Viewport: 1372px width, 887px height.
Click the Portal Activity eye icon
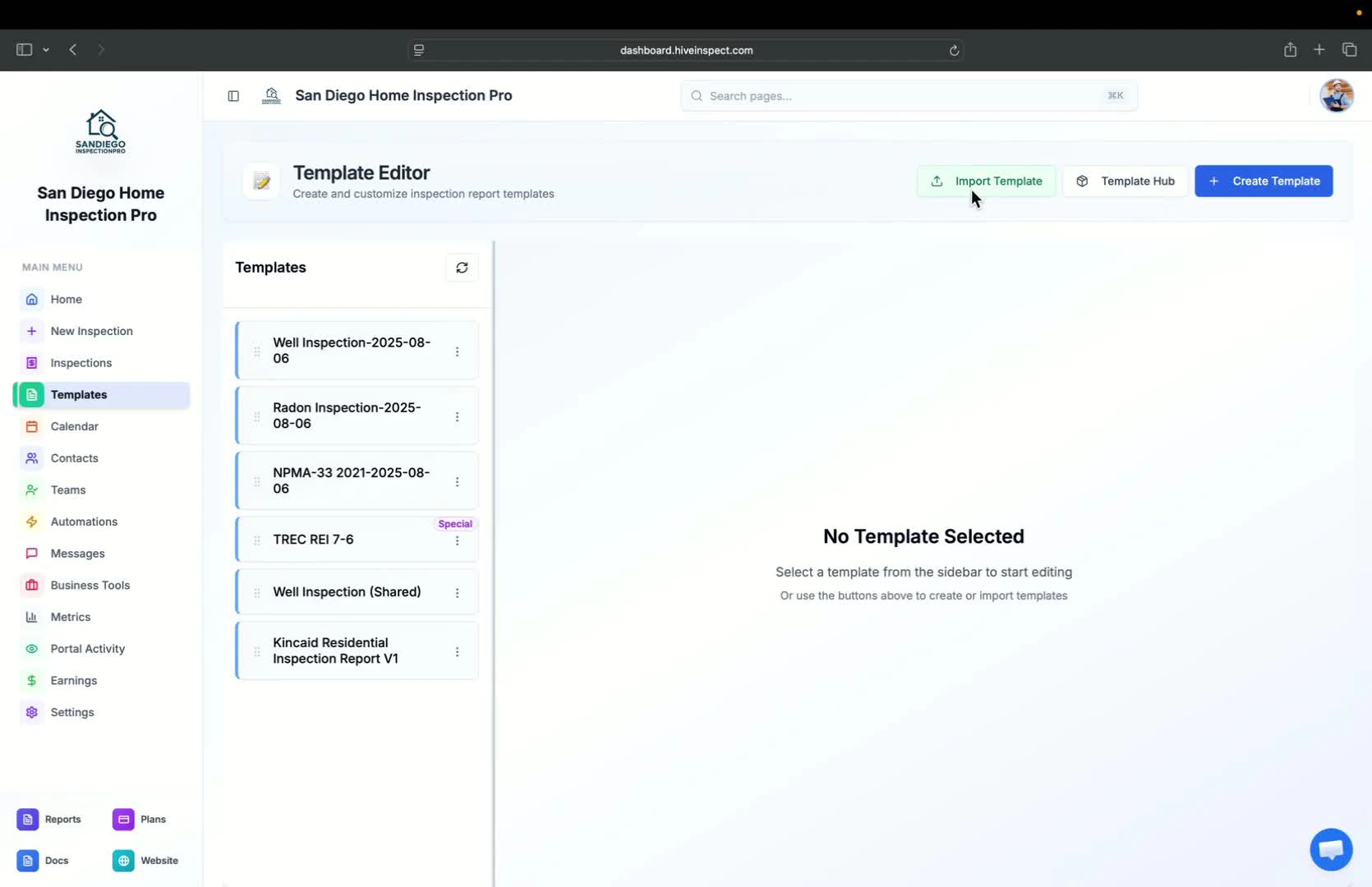[31, 649]
